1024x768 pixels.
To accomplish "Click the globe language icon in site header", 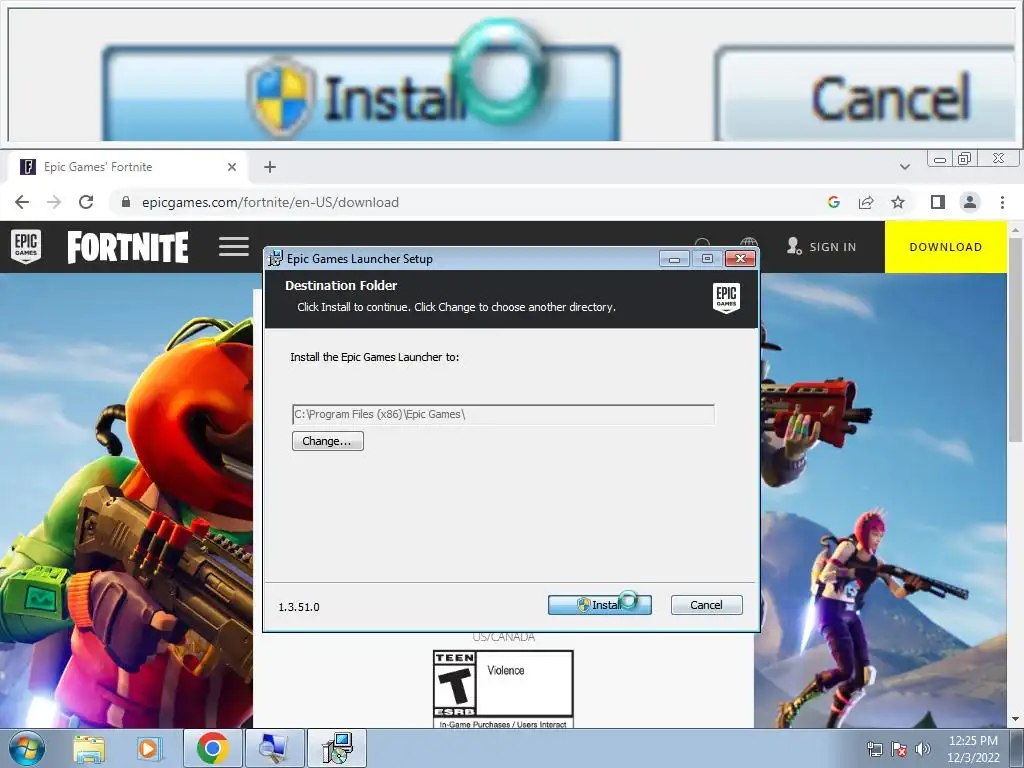I will [x=749, y=242].
